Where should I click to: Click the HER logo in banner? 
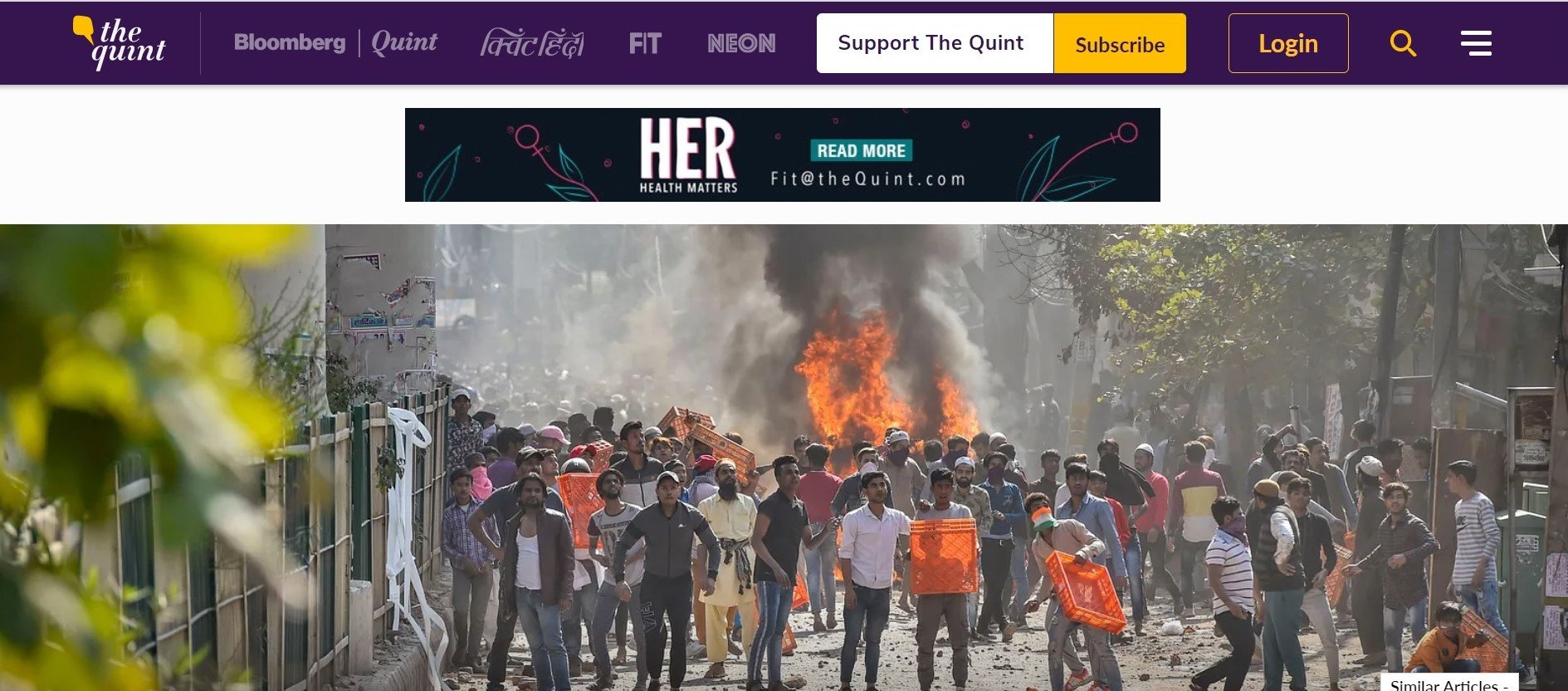pos(688,154)
